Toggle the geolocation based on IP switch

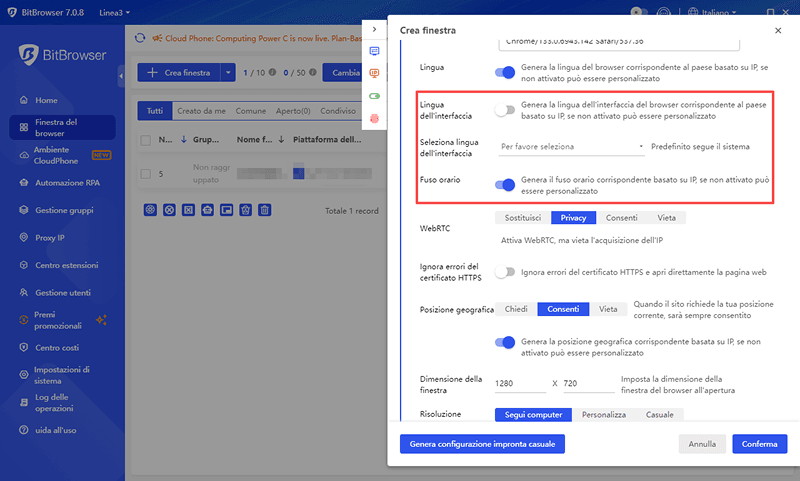(505, 342)
